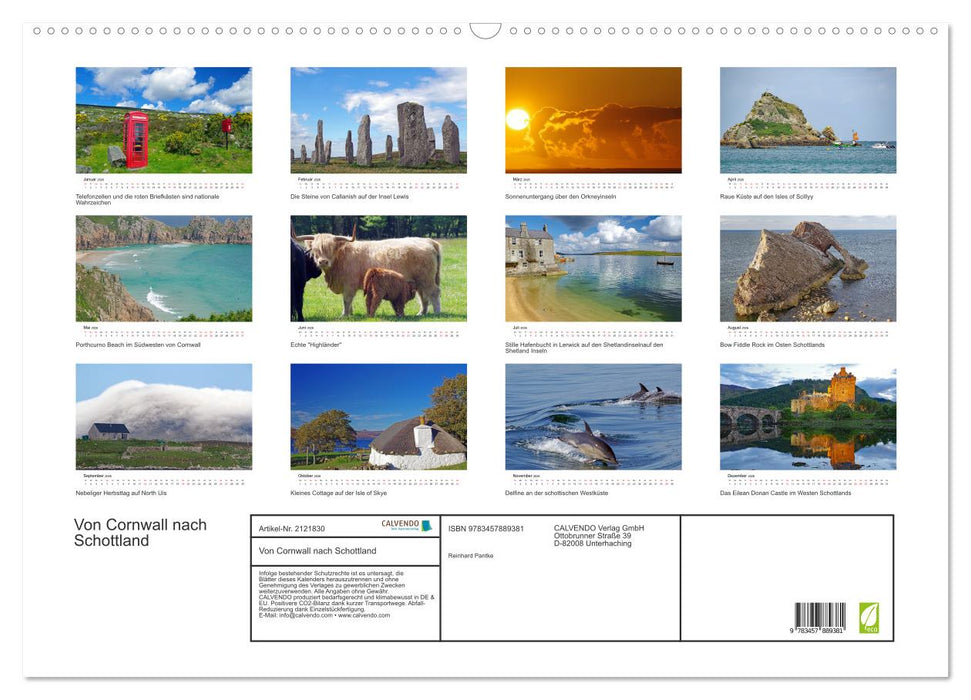Select the November dolphins image
This screenshot has width=971, height=700.
pyautogui.click(x=593, y=418)
